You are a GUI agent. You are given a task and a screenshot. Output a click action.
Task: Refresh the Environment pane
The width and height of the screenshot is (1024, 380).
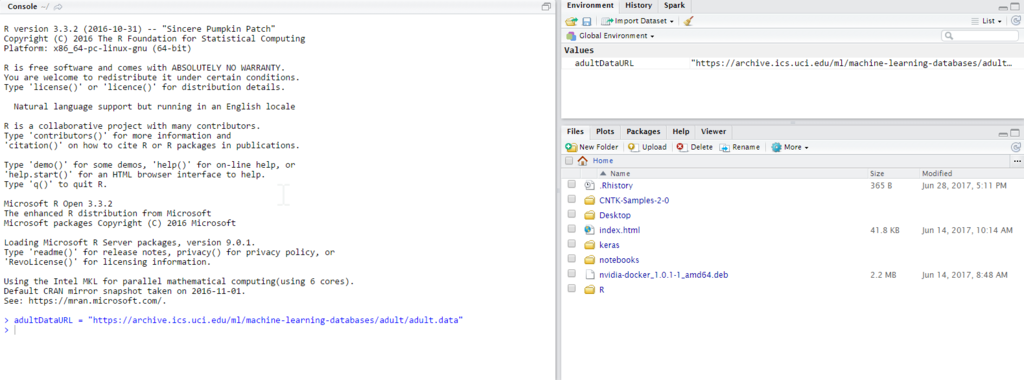tap(1016, 21)
